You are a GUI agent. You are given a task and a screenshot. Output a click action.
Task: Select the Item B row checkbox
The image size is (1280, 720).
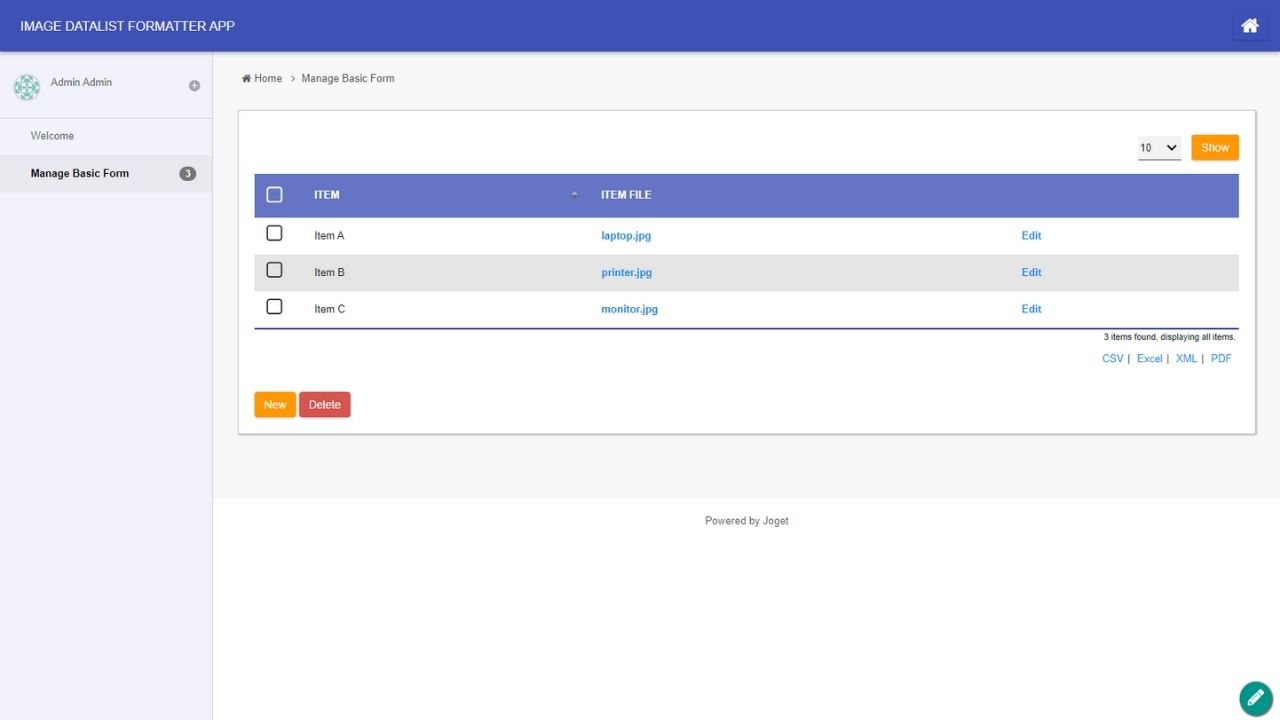[274, 270]
